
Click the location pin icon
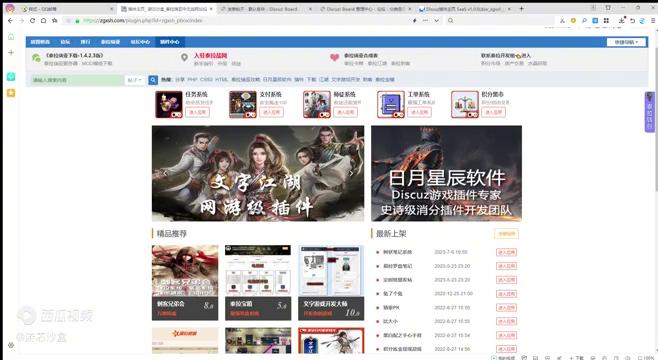click(x=184, y=58)
